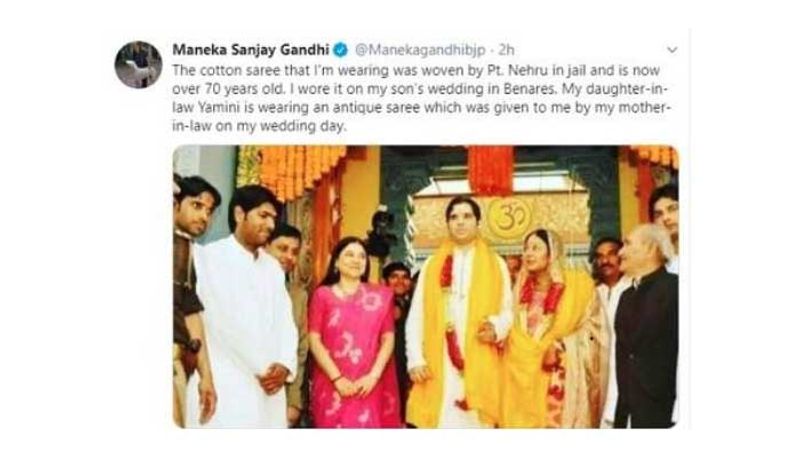Click the man in yellow shawl with garland
Screen dimensions: 800x457
click(x=455, y=320)
